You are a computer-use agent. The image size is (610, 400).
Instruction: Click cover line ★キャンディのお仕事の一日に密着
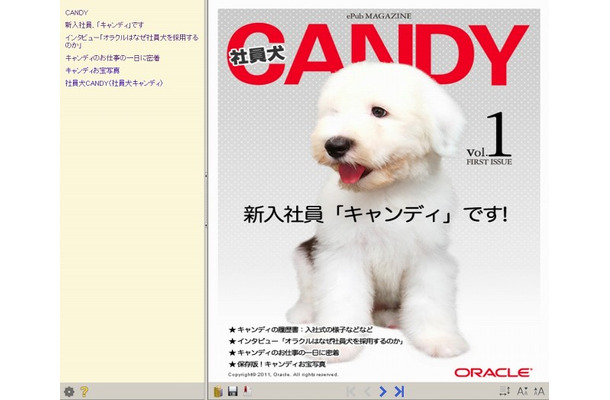pos(284,353)
